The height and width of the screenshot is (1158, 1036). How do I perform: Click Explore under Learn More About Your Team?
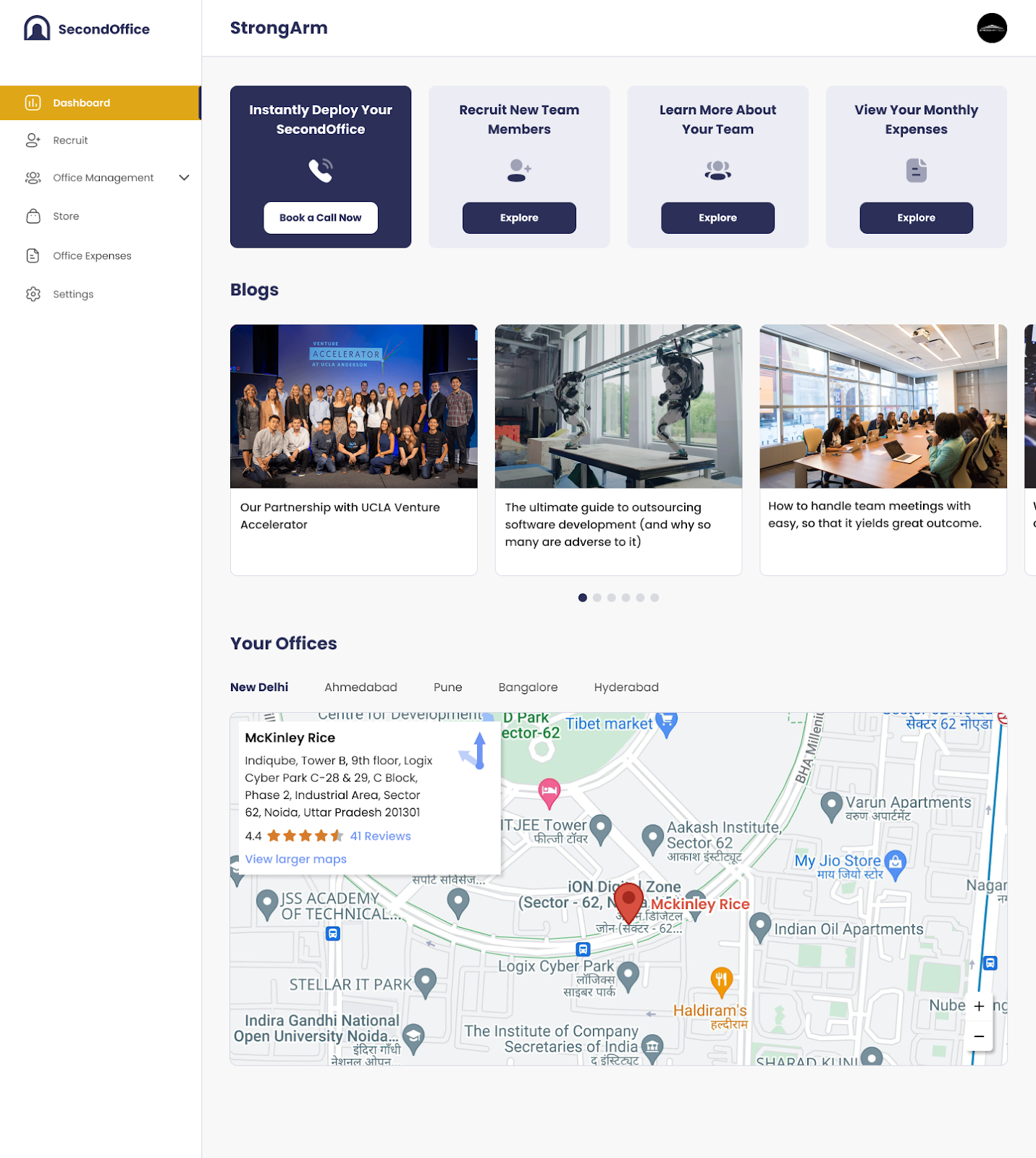click(x=717, y=218)
